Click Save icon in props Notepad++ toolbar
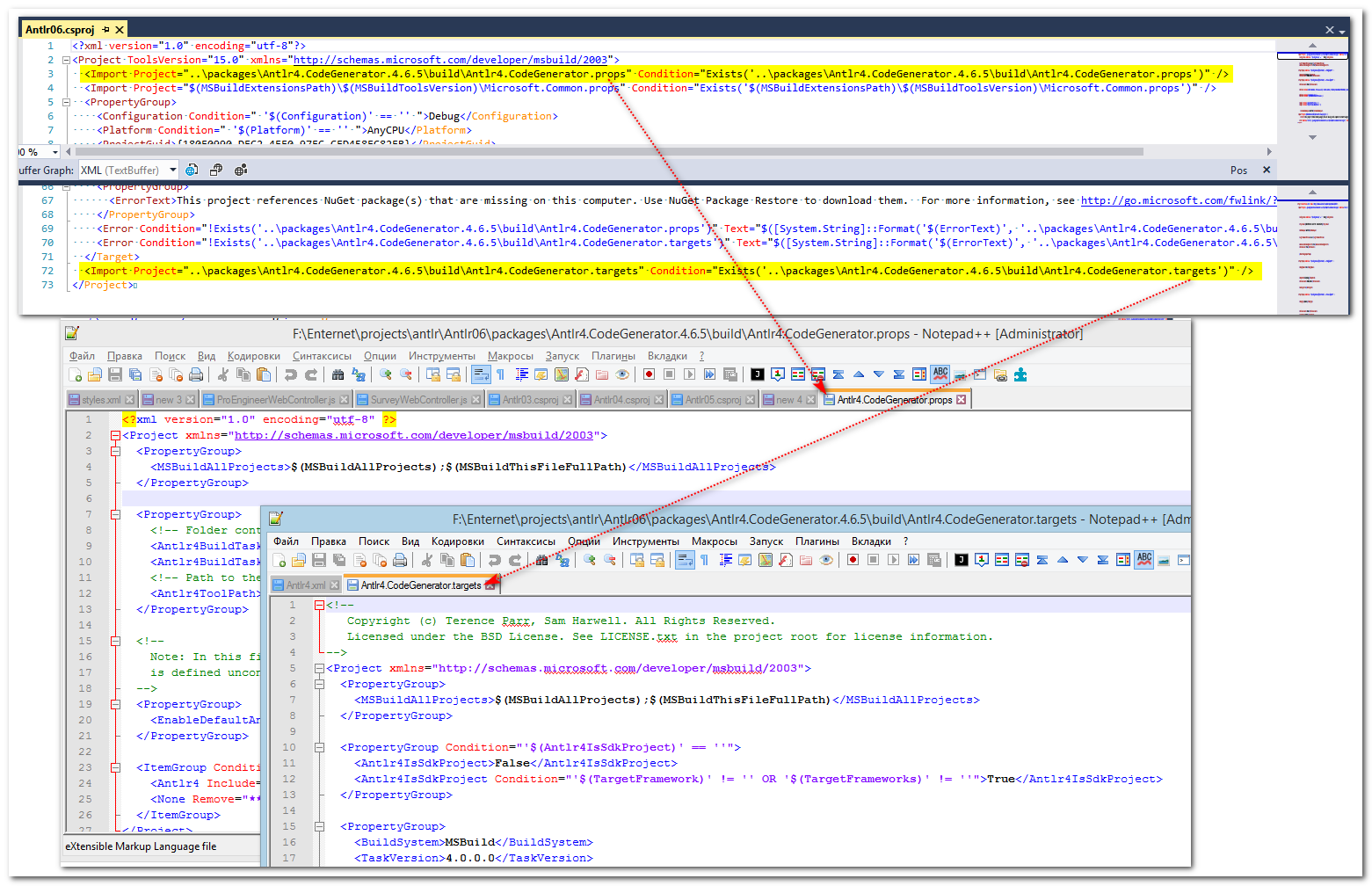 pyautogui.click(x=115, y=374)
